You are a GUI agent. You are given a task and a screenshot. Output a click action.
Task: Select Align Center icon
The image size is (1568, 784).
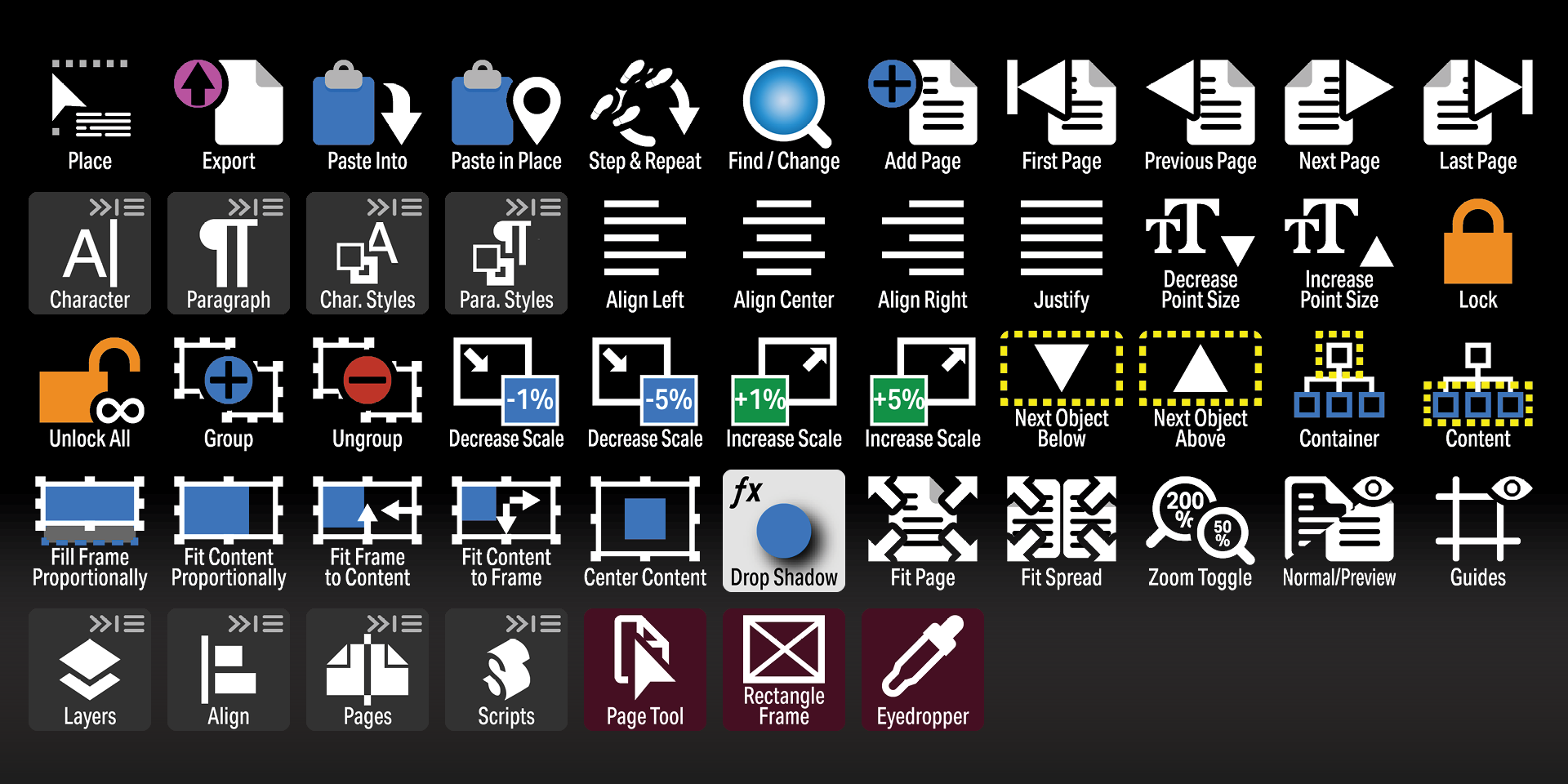tap(784, 238)
